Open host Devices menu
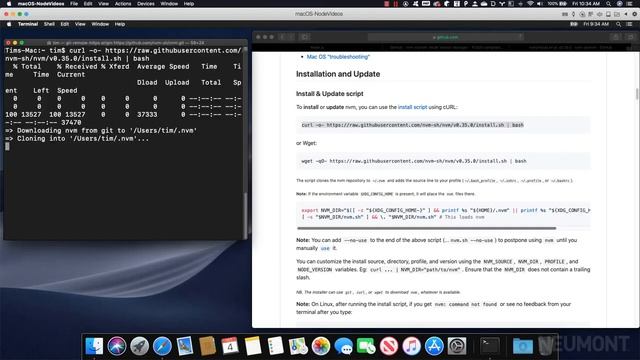 pyautogui.click(x=146, y=4)
